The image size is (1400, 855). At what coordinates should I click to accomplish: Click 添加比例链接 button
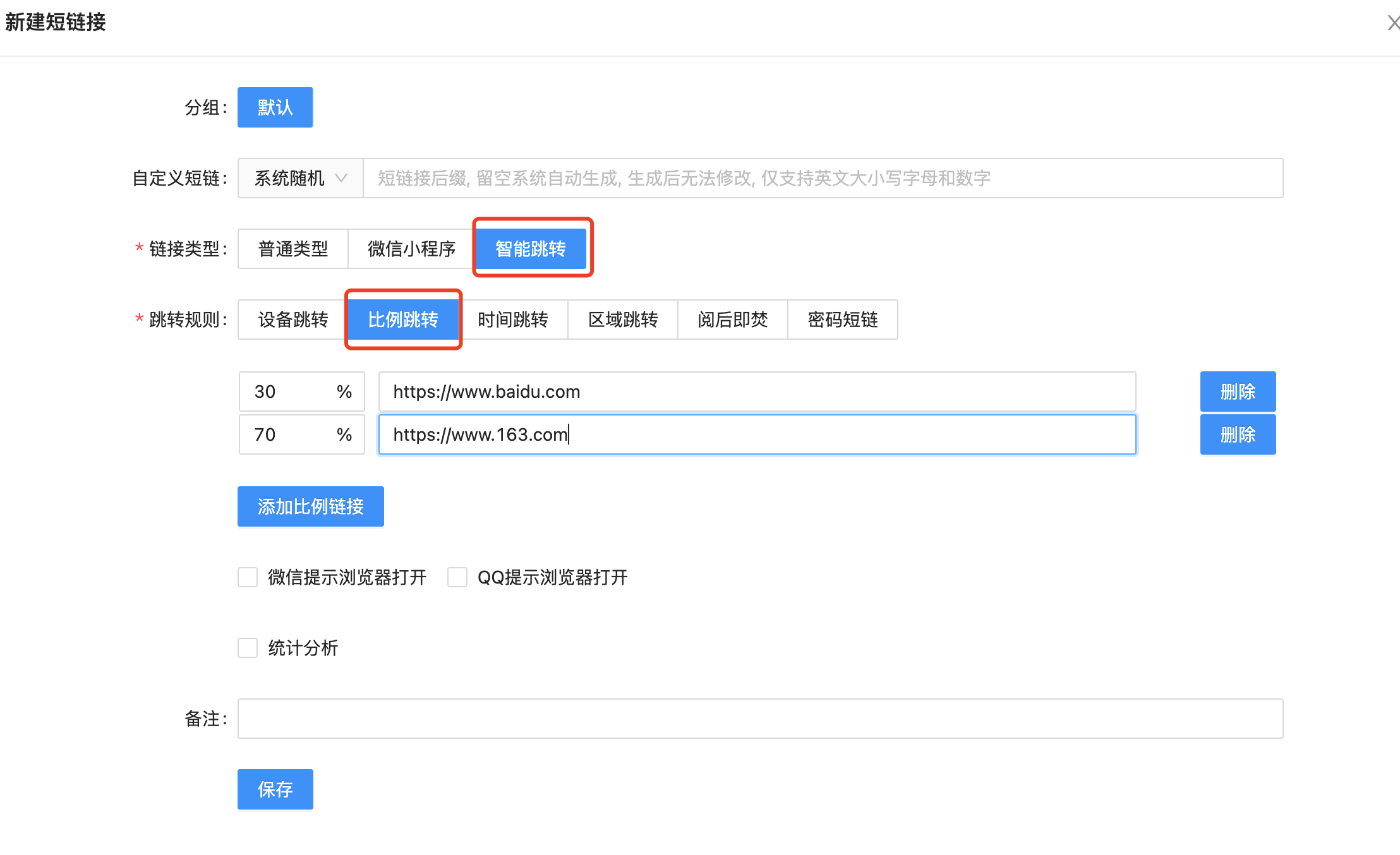click(310, 506)
